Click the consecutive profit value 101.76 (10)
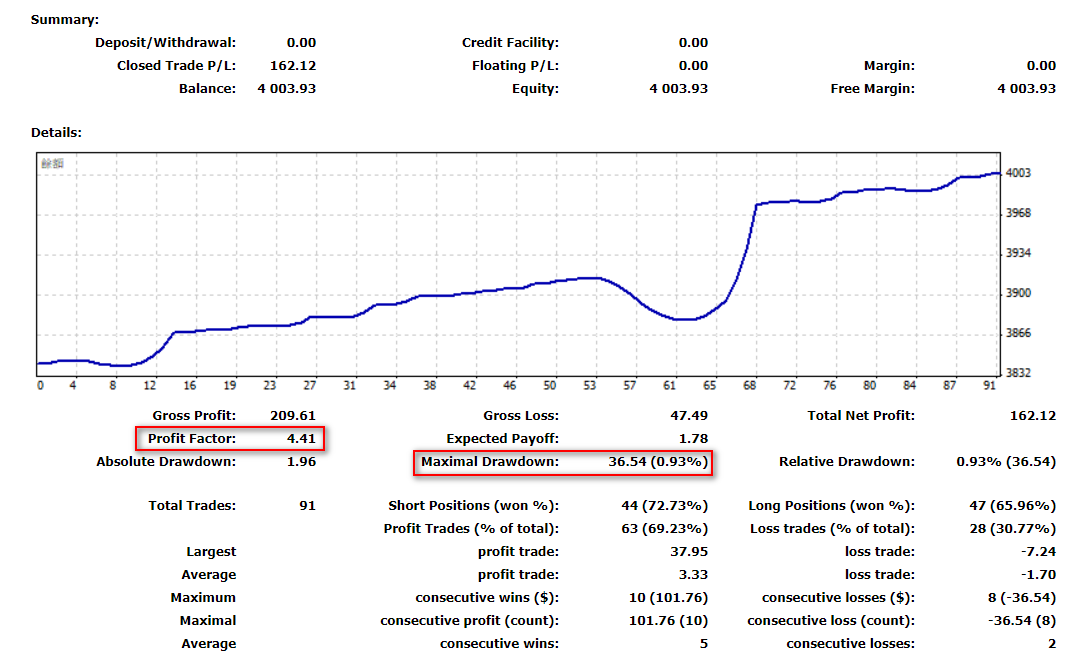Screen dimensions: 1083x657 point(668,620)
